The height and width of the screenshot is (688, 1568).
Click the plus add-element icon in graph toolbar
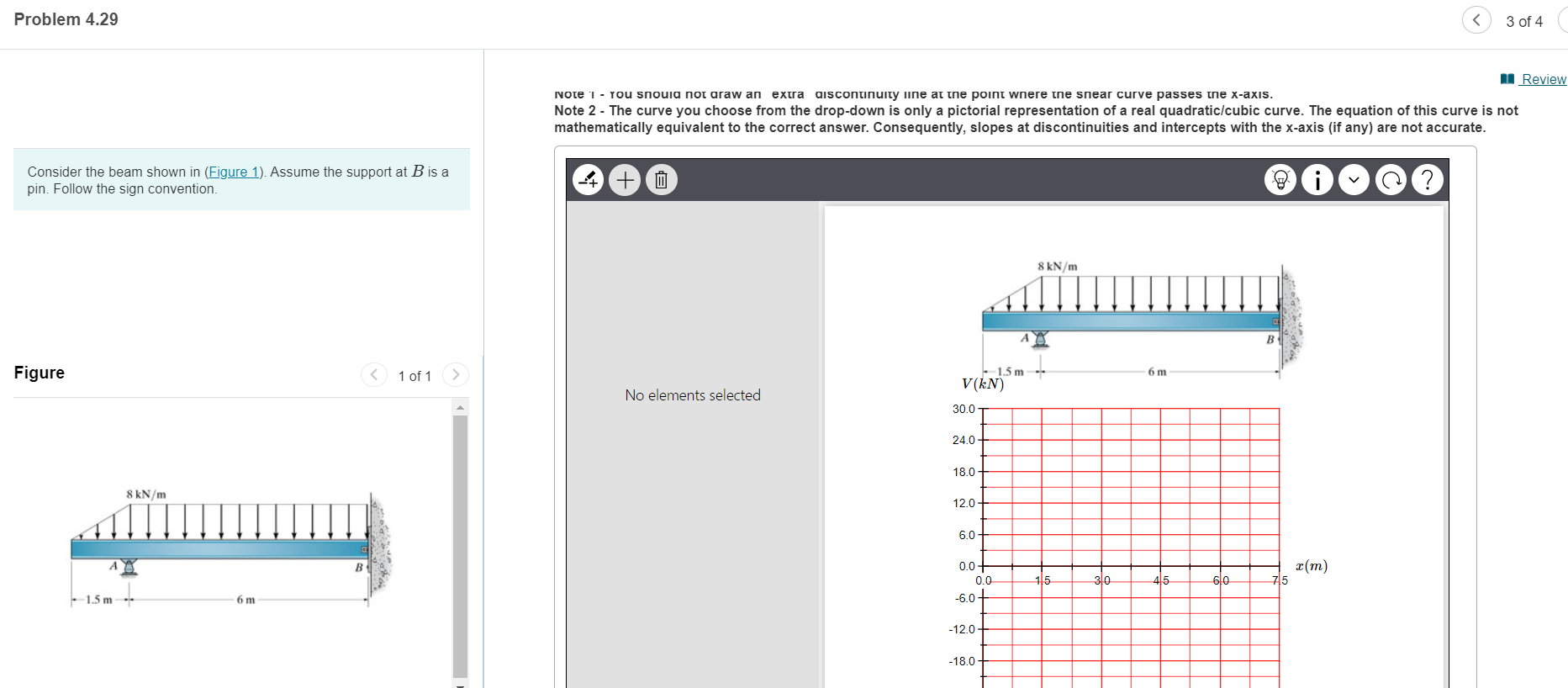tap(625, 179)
